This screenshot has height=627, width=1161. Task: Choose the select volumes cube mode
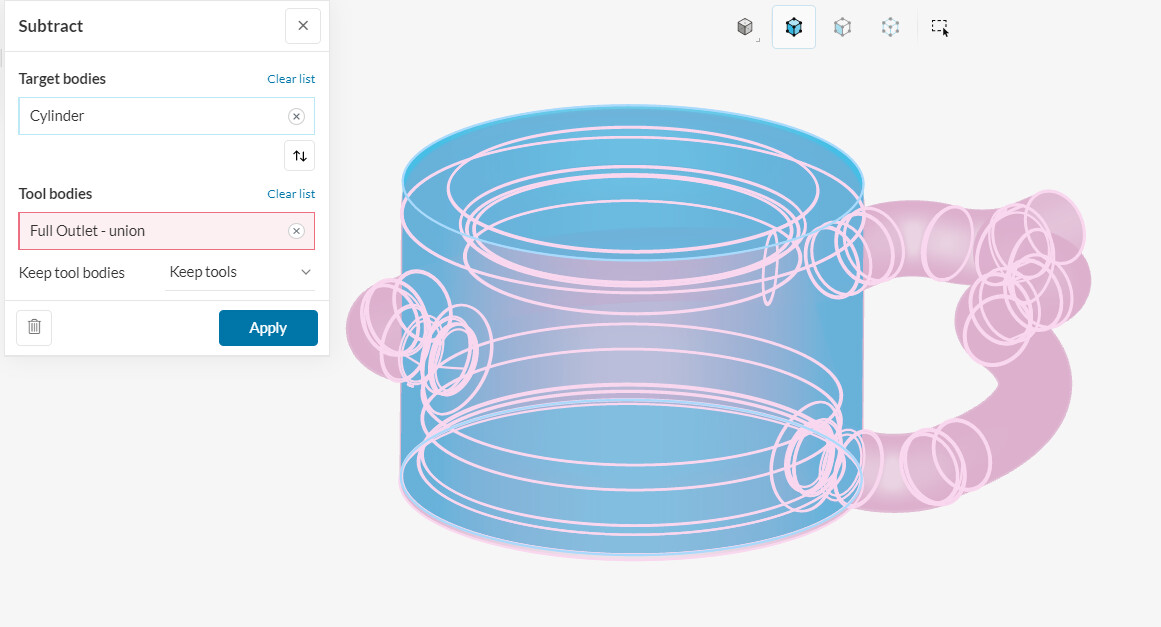click(x=794, y=27)
